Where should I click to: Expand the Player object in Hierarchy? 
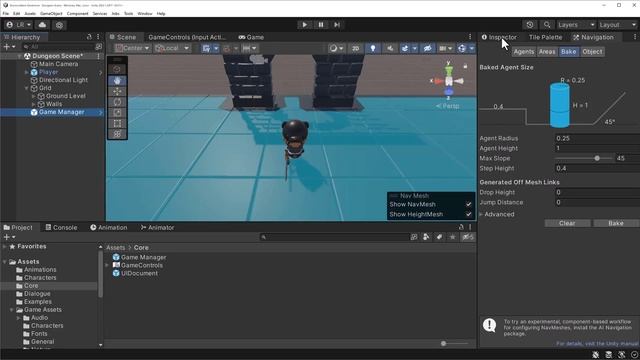point(27,72)
